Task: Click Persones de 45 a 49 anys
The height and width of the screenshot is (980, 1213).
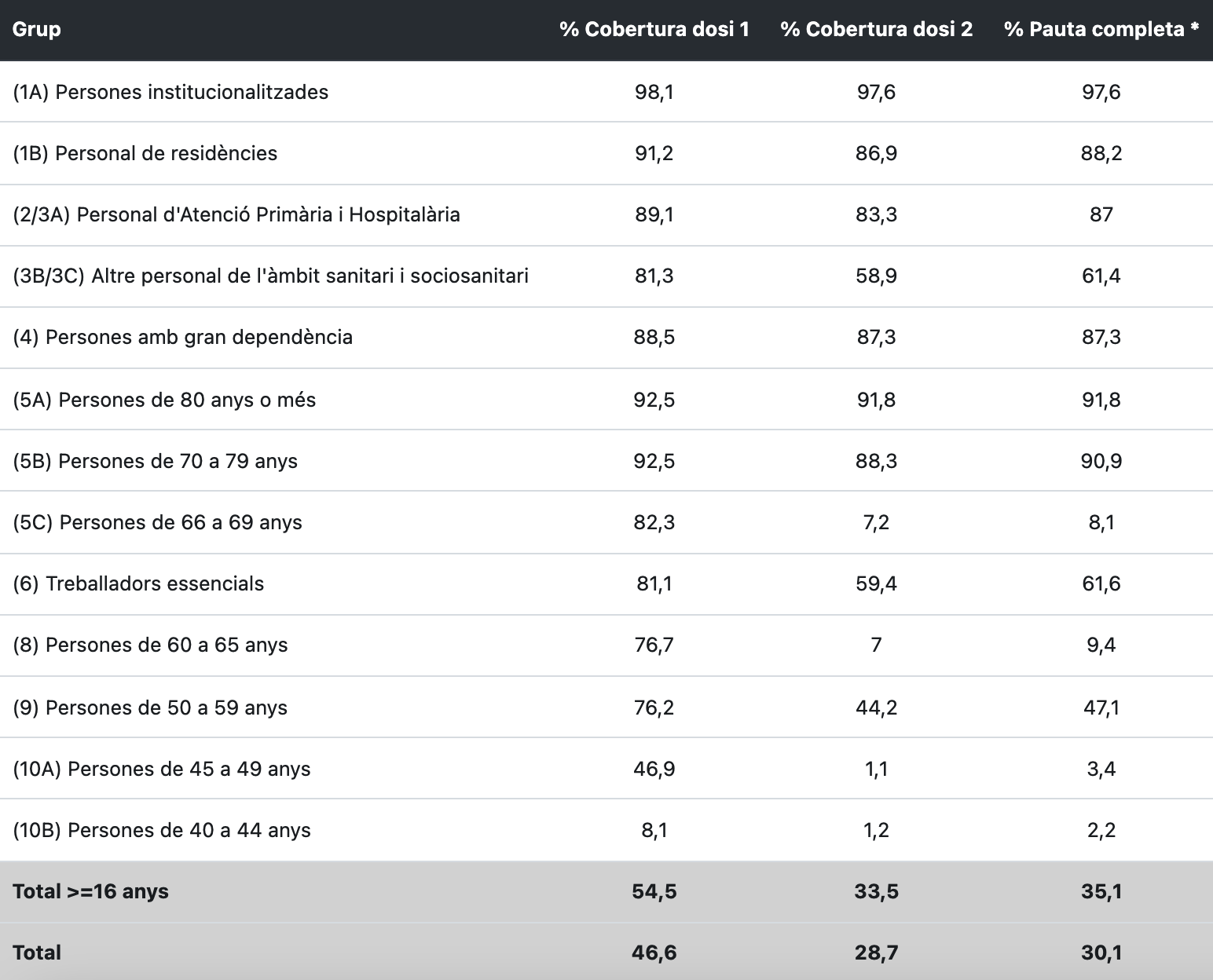Action: pyautogui.click(x=161, y=769)
